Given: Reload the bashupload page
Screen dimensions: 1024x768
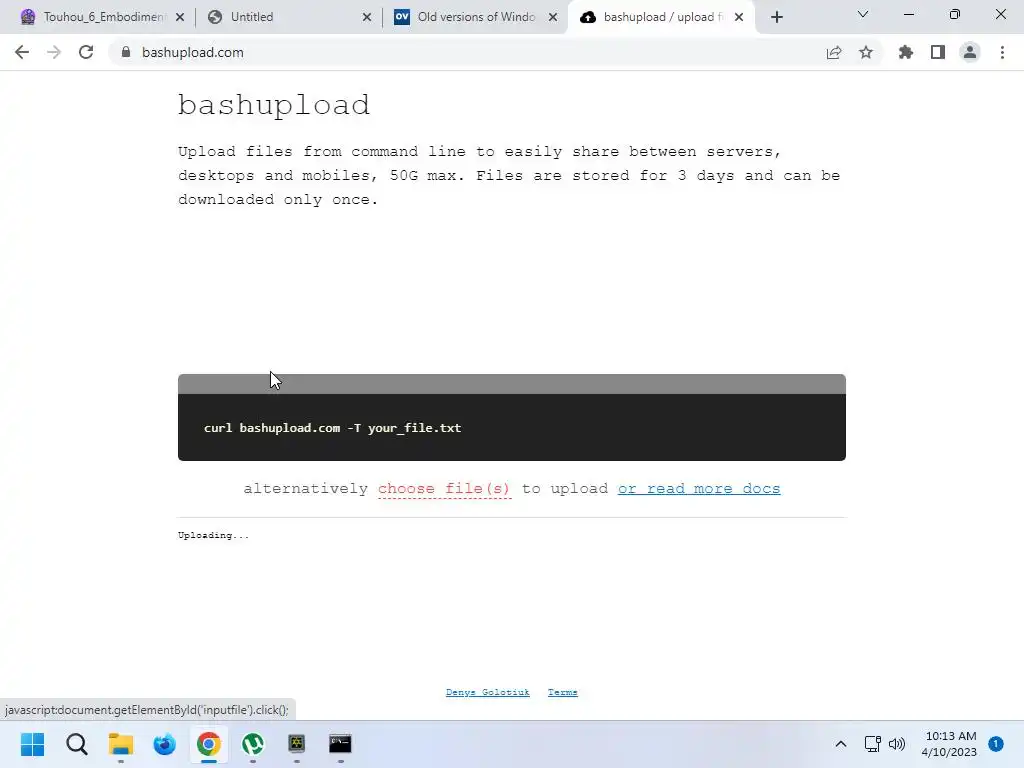Looking at the screenshot, I should point(86,52).
